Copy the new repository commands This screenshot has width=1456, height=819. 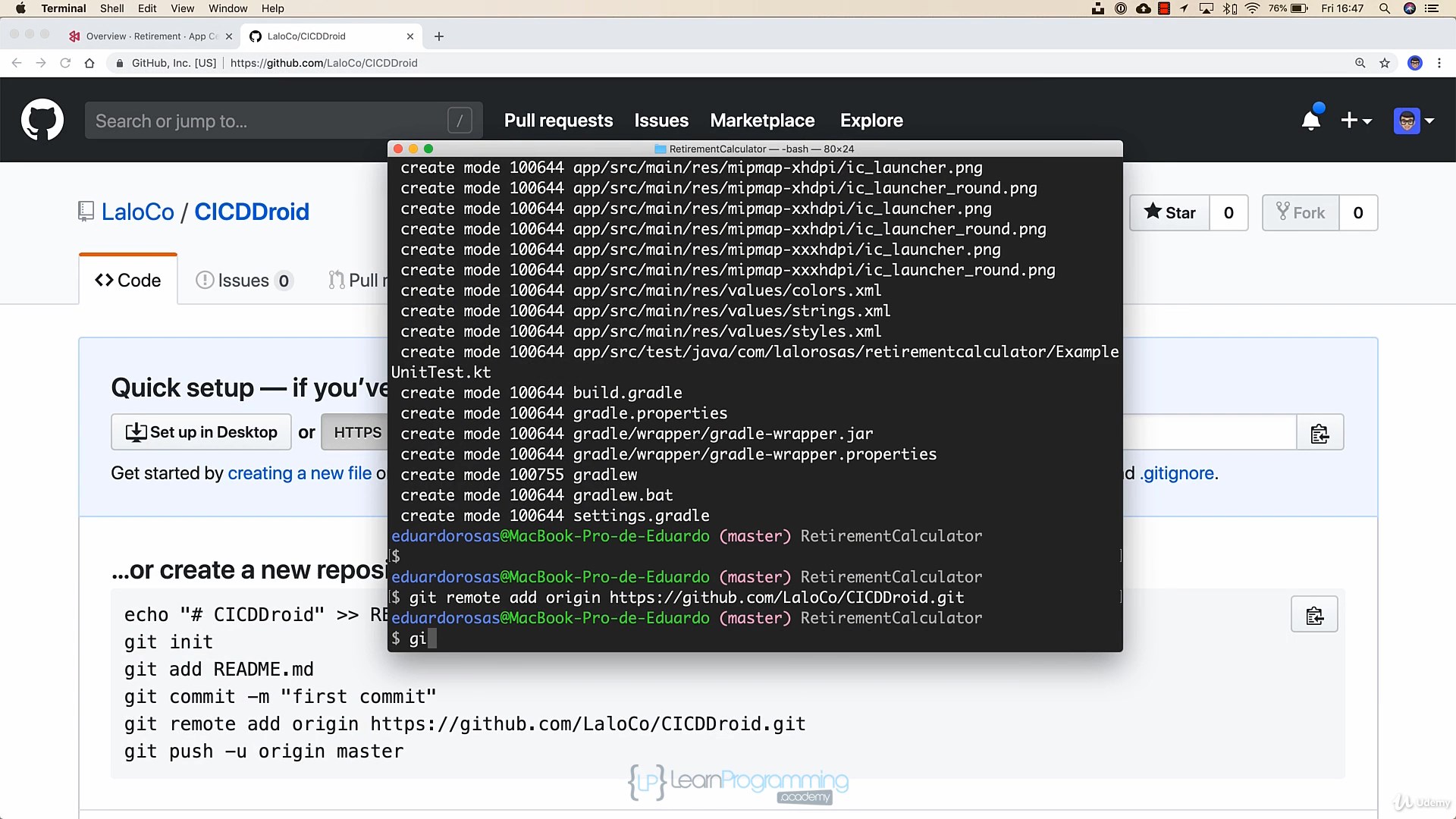coord(1314,615)
